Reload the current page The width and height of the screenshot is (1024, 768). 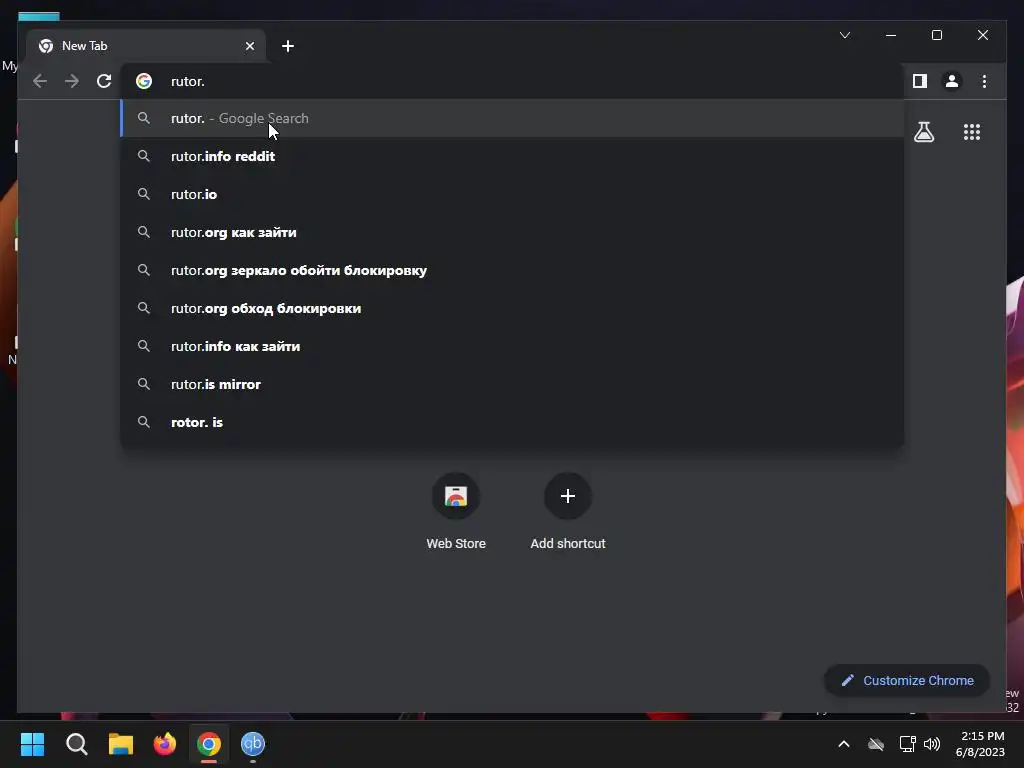(104, 81)
